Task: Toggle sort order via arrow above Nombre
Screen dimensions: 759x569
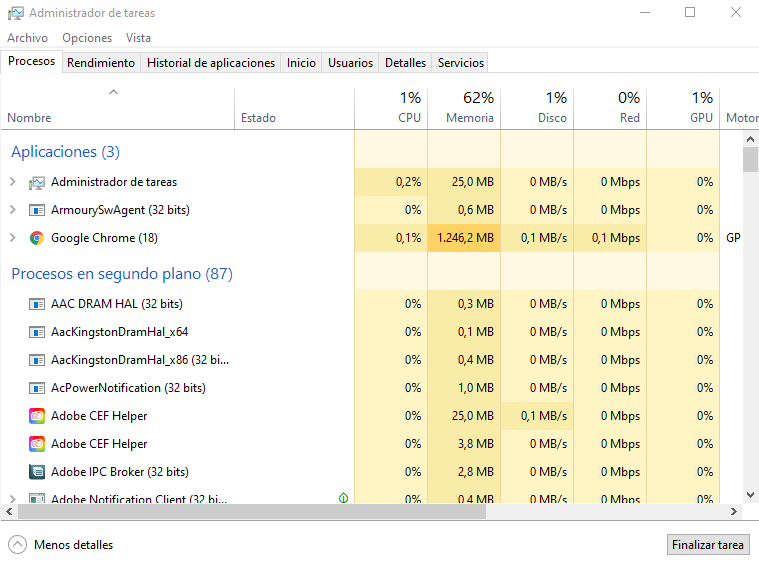Action: (x=113, y=92)
